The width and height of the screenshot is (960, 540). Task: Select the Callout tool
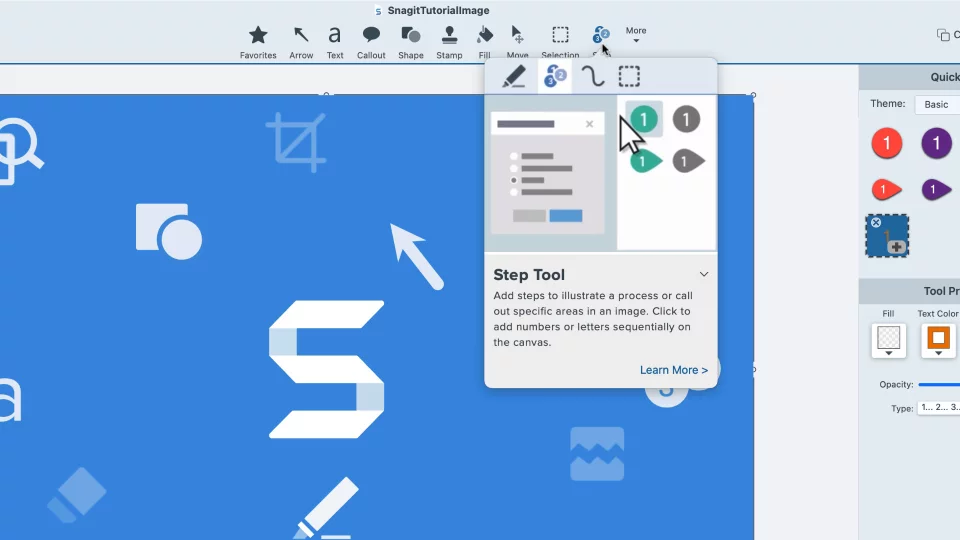tap(371, 42)
